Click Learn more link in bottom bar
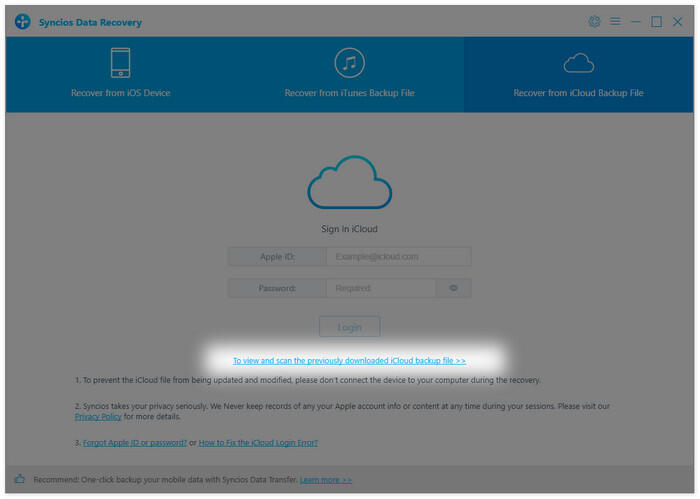The width and height of the screenshot is (700, 499). tap(326, 480)
